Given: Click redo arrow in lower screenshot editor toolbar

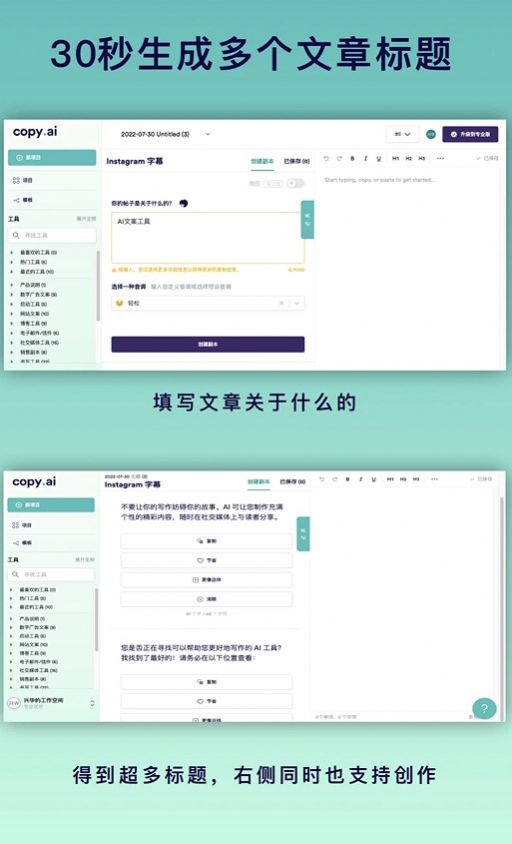Looking at the screenshot, I should [335, 479].
